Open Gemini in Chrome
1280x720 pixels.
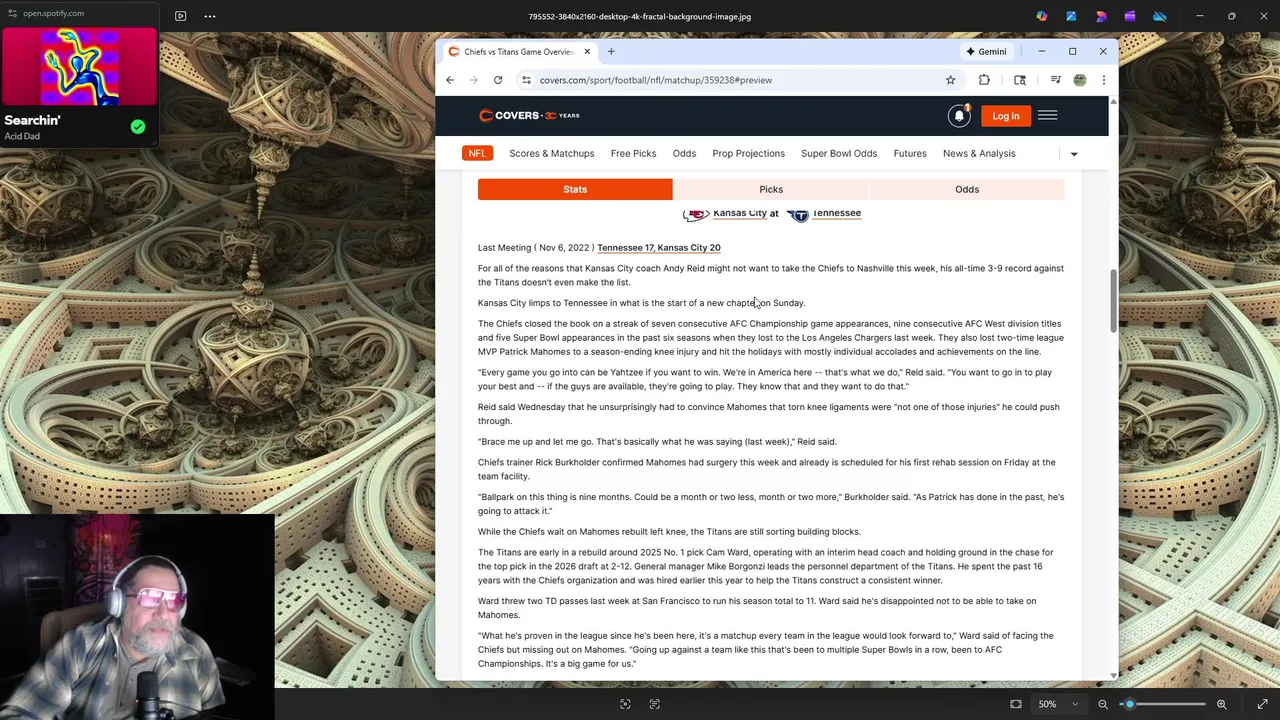point(986,51)
